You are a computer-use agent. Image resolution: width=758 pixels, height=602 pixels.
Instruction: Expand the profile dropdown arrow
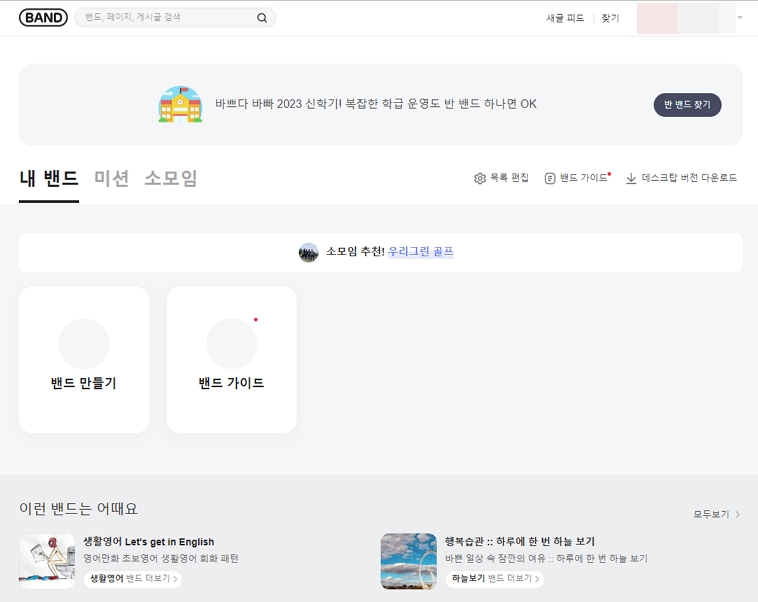740,18
